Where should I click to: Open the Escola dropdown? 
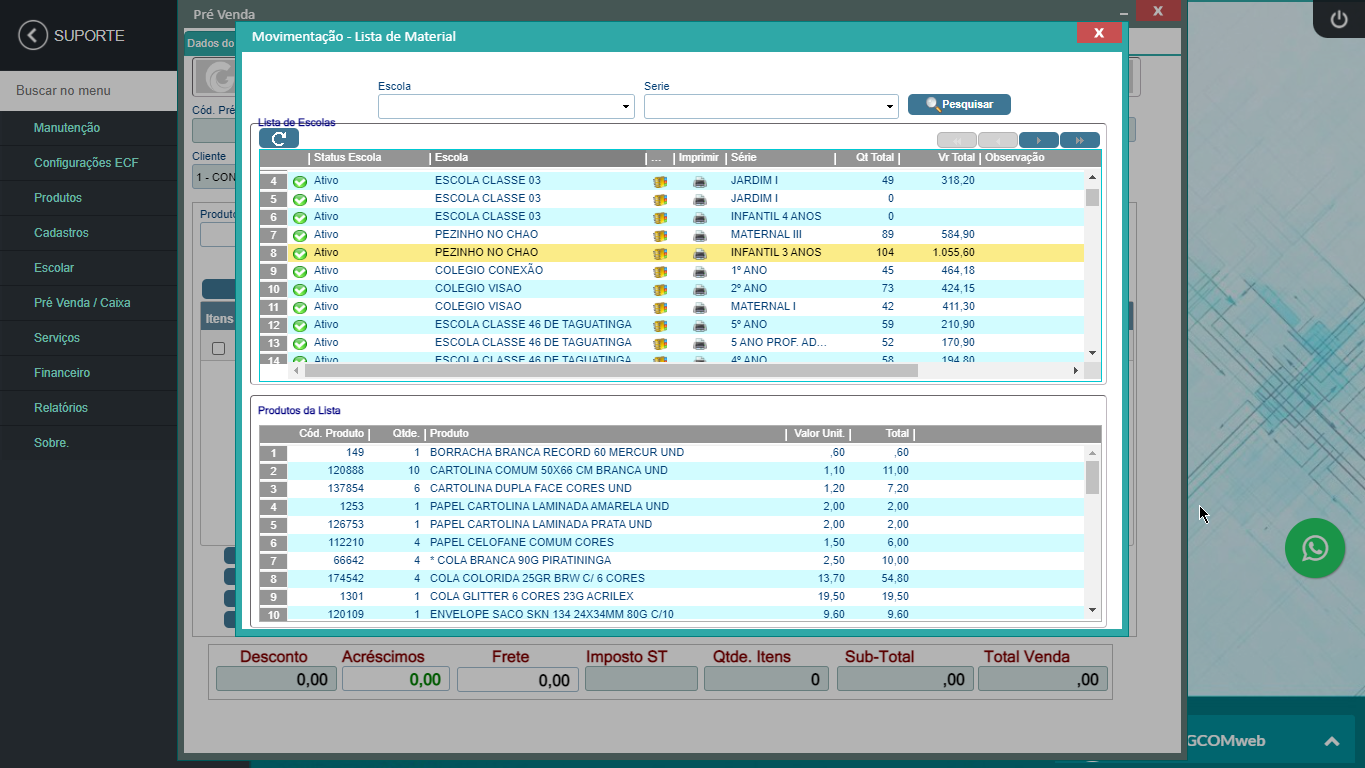(x=626, y=107)
